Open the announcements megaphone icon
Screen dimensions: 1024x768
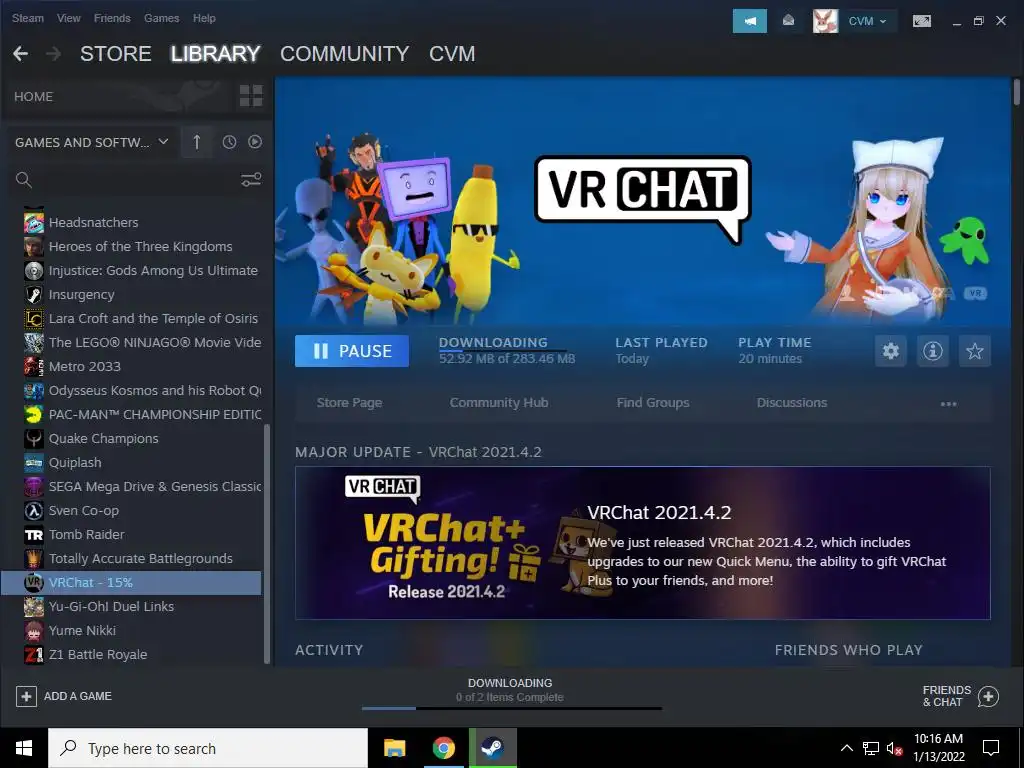click(750, 21)
